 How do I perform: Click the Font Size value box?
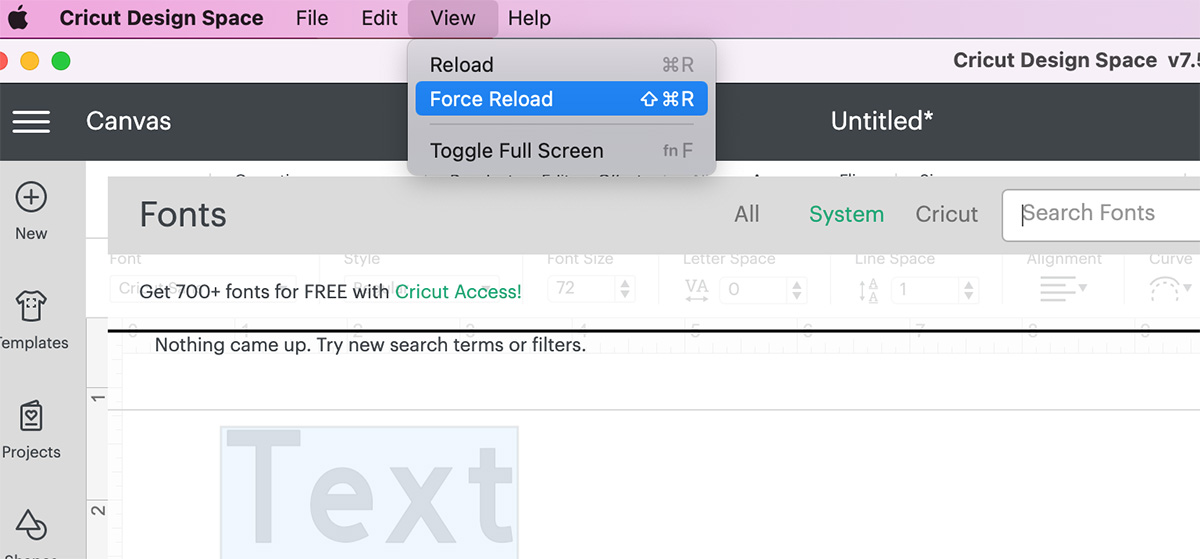tap(582, 289)
